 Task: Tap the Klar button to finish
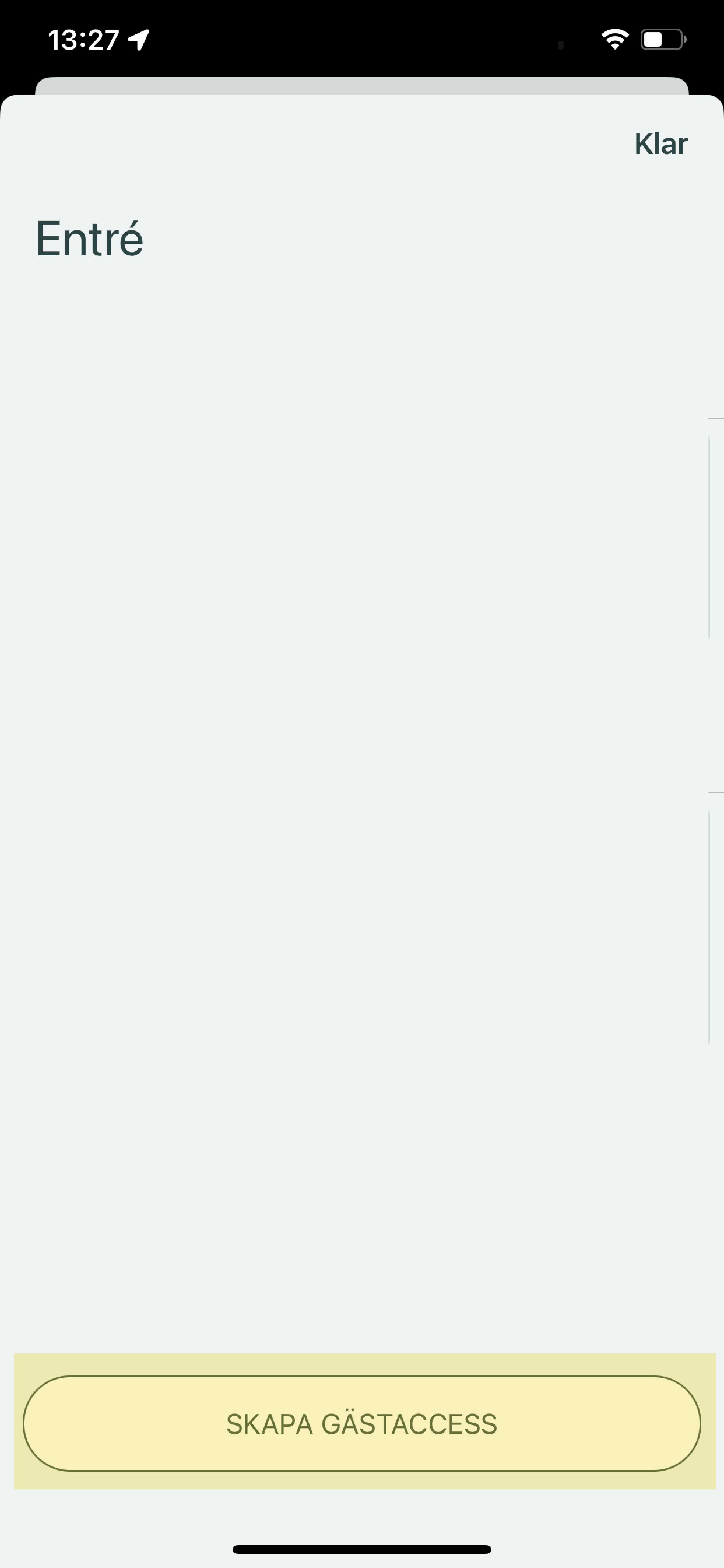point(661,144)
